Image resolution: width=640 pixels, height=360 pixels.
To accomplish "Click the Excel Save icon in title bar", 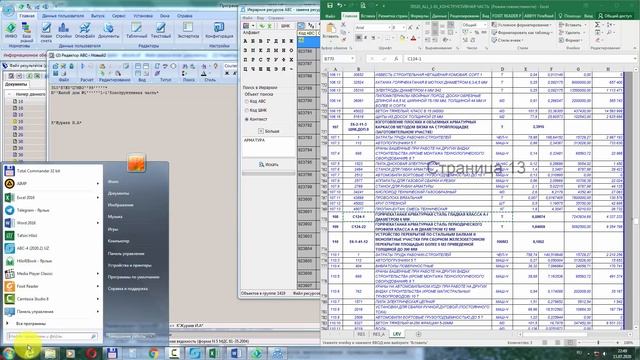I will click(330, 5).
